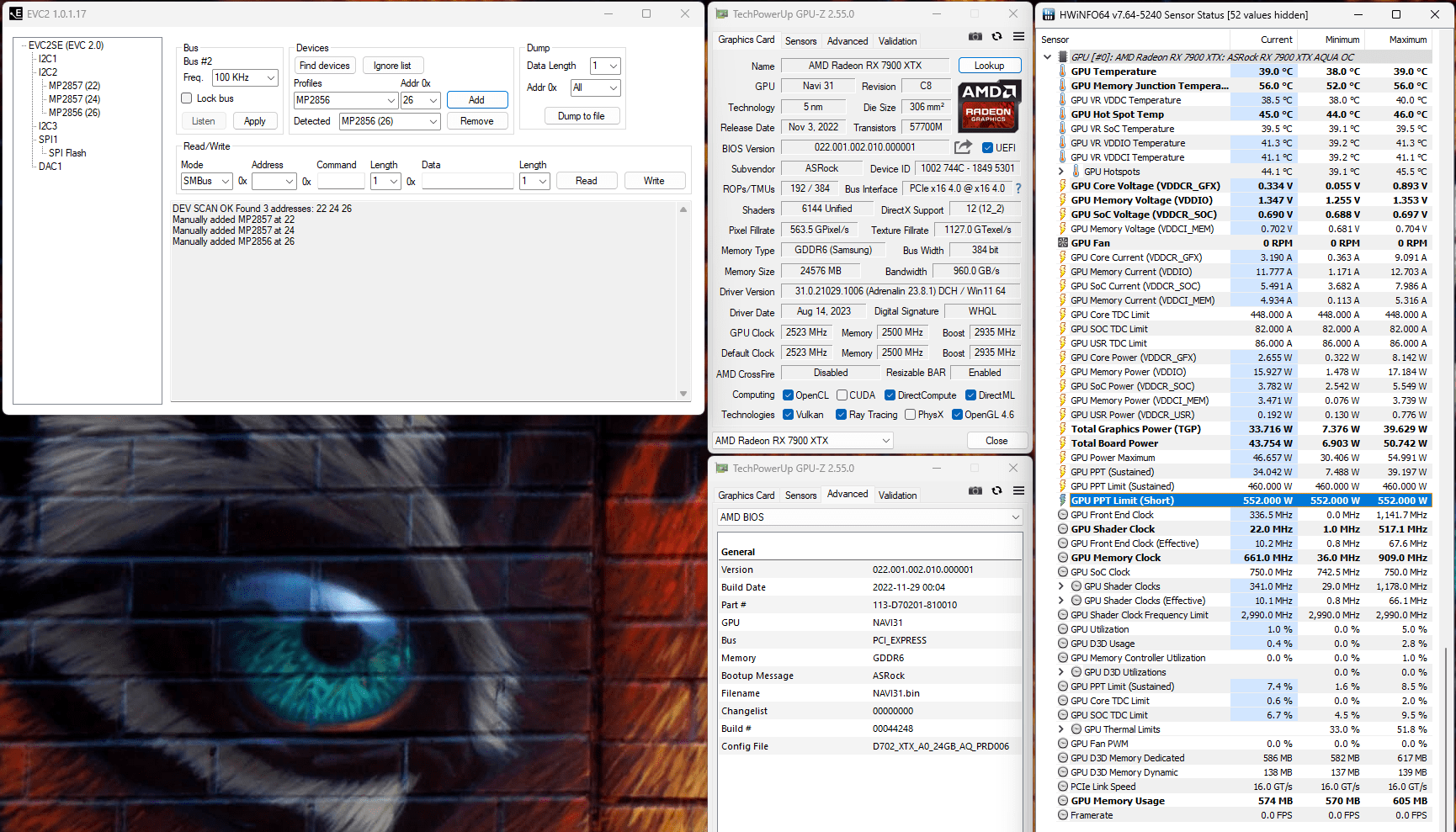The image size is (1456, 832).
Task: Toggle the OpenCL checkbox
Action: (789, 395)
